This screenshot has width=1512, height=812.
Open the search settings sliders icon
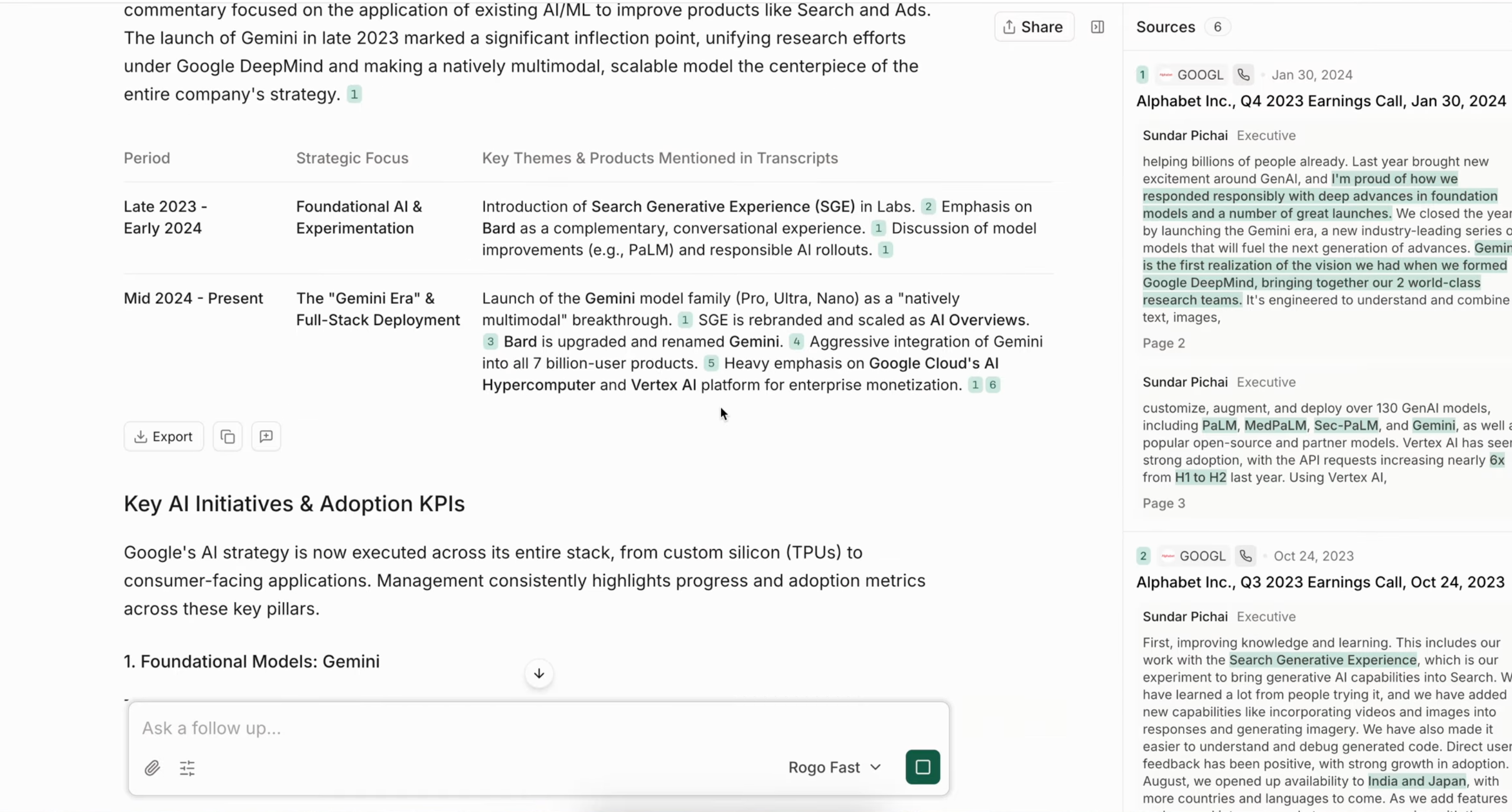point(187,768)
